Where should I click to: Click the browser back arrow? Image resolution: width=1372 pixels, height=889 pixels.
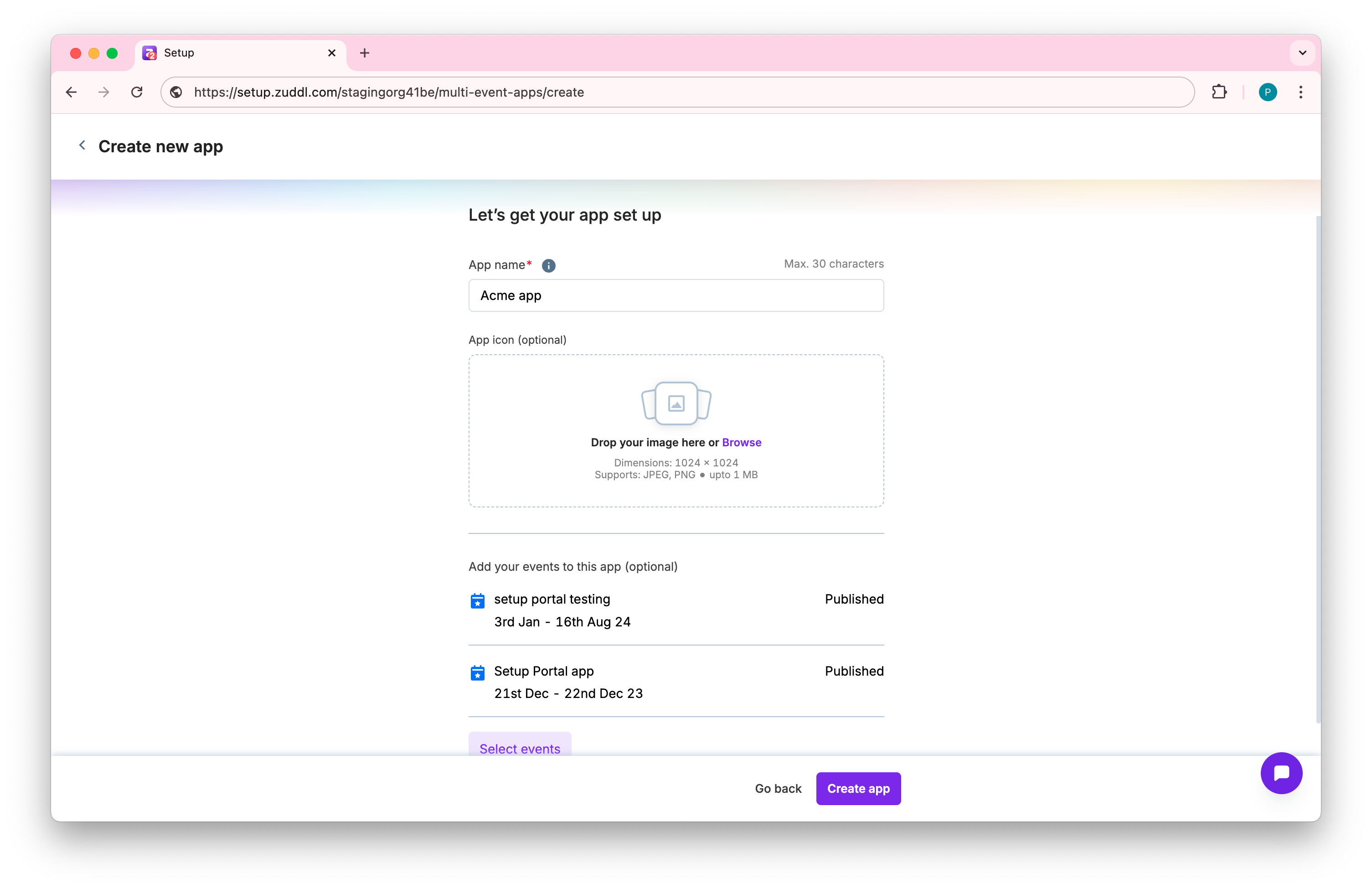click(72, 92)
